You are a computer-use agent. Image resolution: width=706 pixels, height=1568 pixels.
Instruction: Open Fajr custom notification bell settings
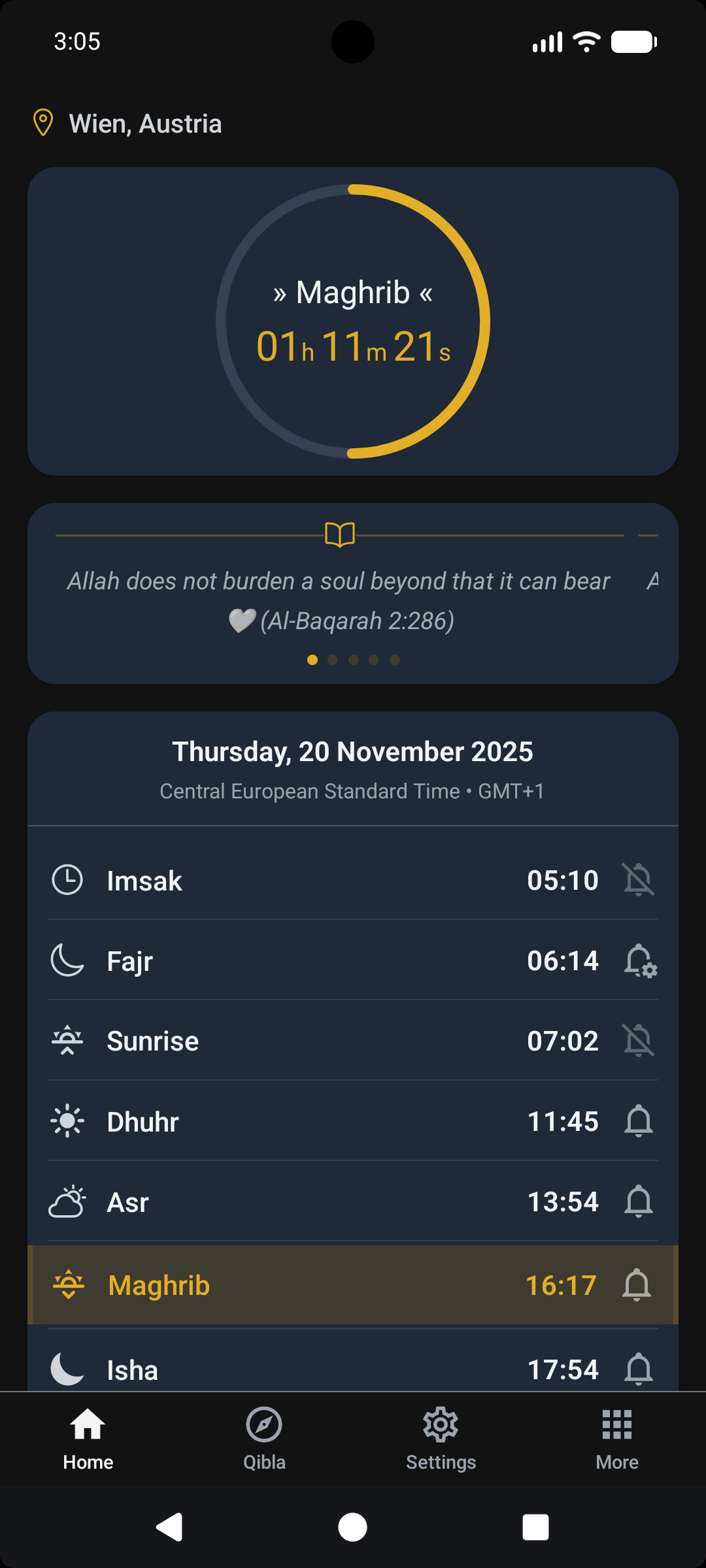pos(639,961)
